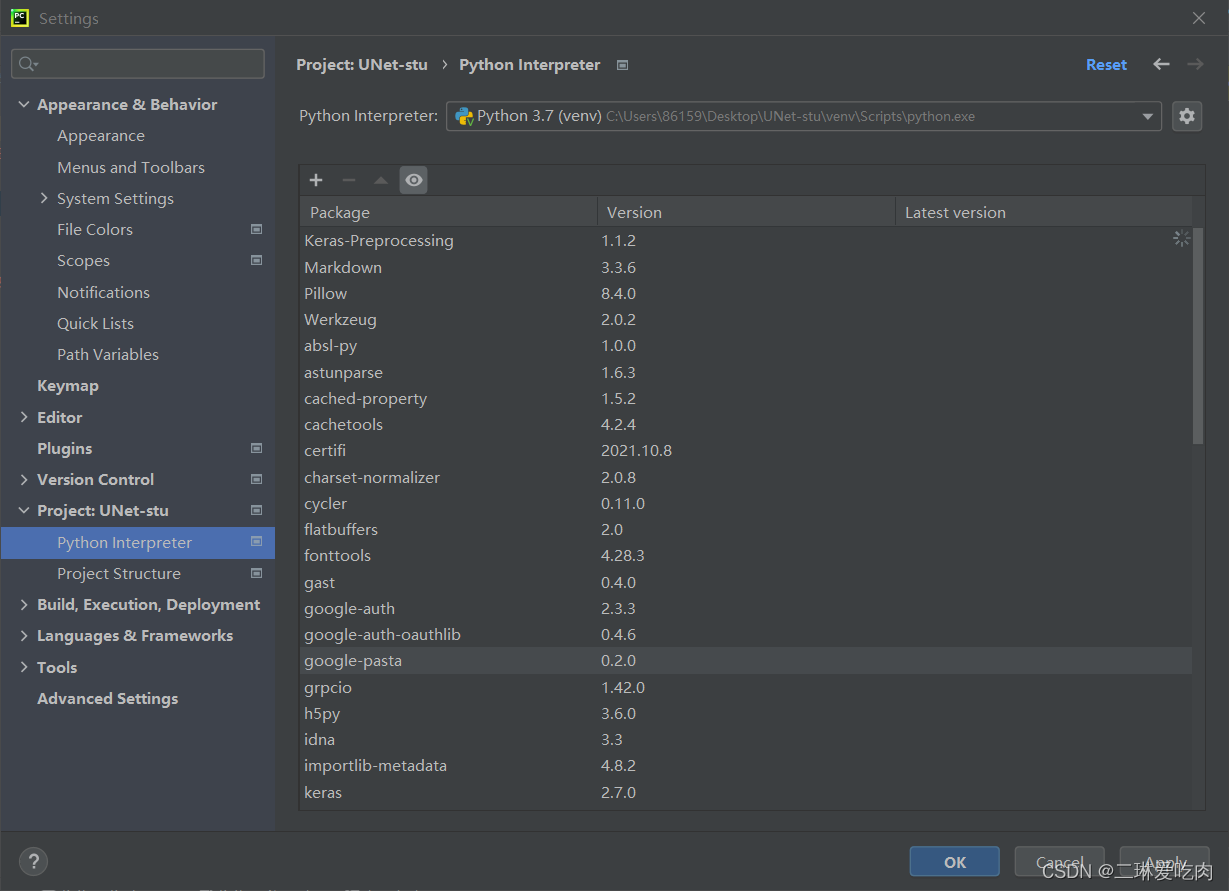The image size is (1229, 891).
Task: Open Path Variables settings
Action: pos(108,354)
